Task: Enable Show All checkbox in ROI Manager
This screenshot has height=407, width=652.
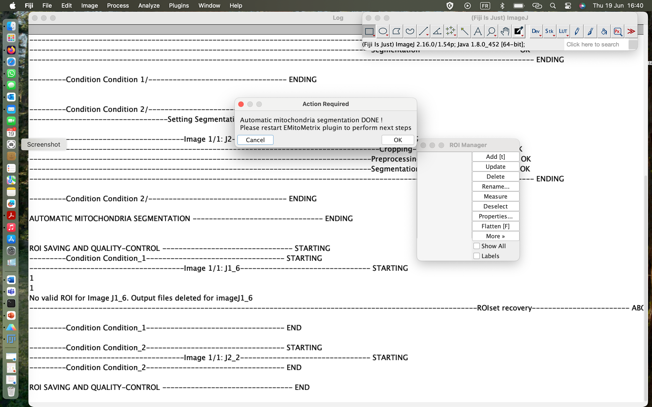Action: point(477,246)
